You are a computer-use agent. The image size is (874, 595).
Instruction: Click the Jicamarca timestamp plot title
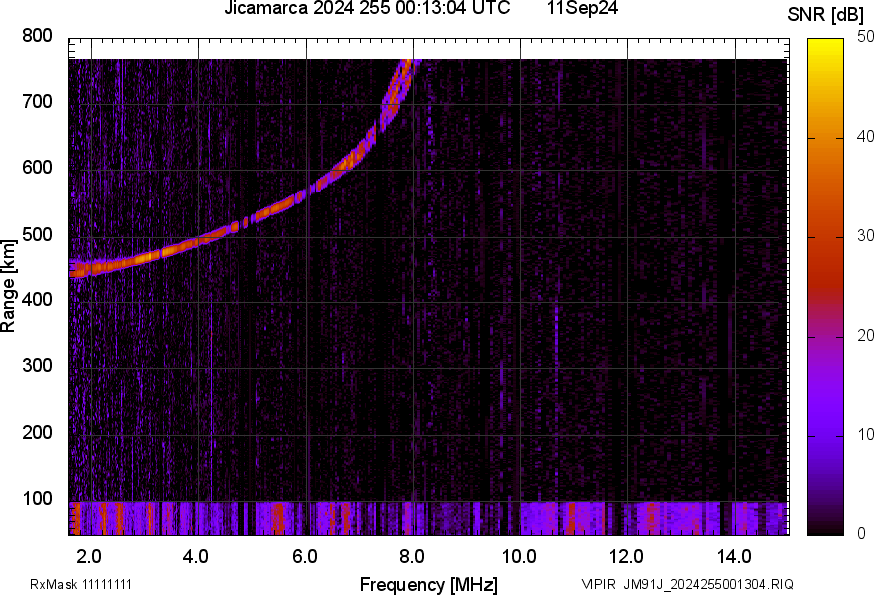[367, 9]
